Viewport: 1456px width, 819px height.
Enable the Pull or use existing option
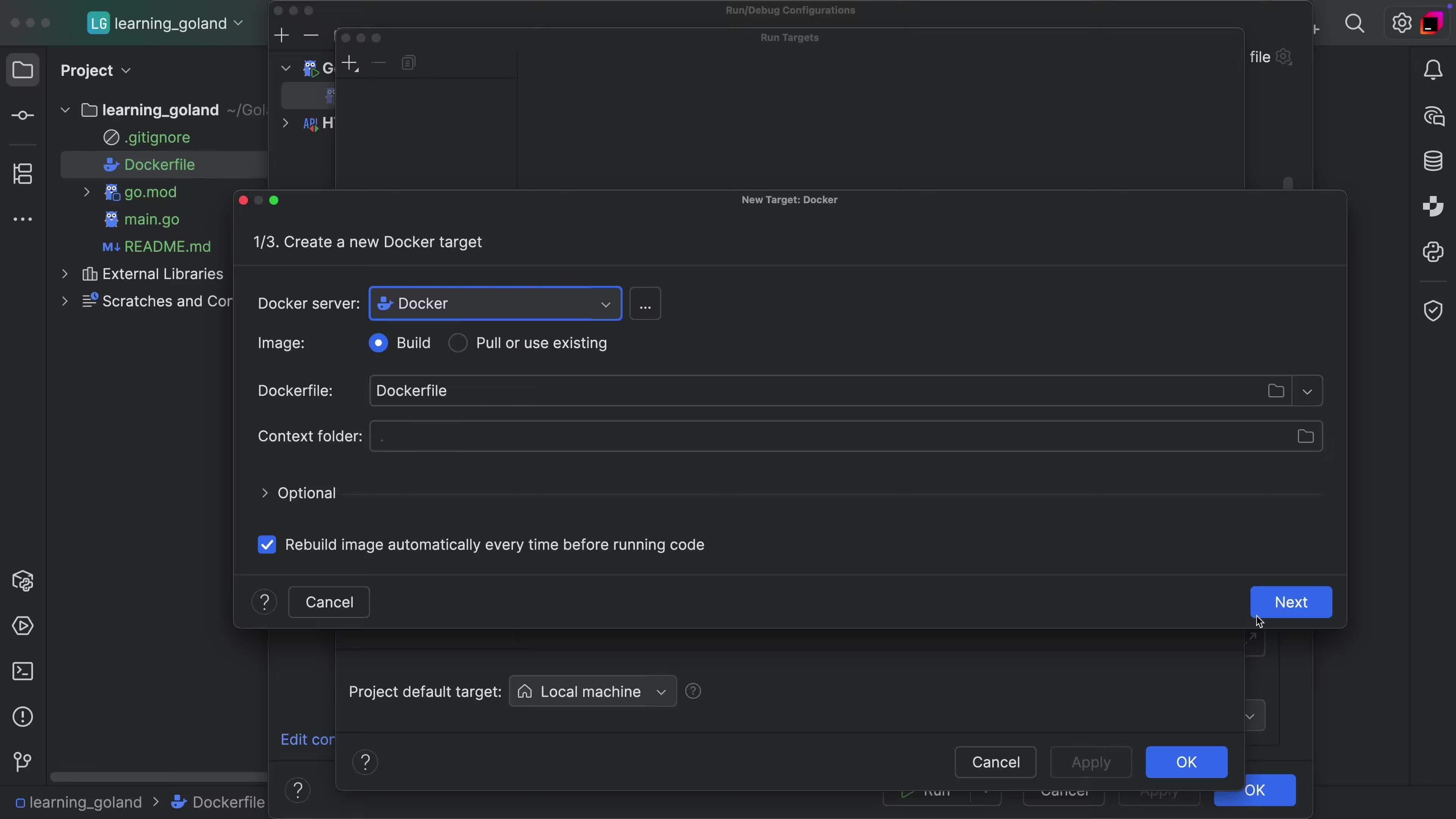click(x=458, y=342)
